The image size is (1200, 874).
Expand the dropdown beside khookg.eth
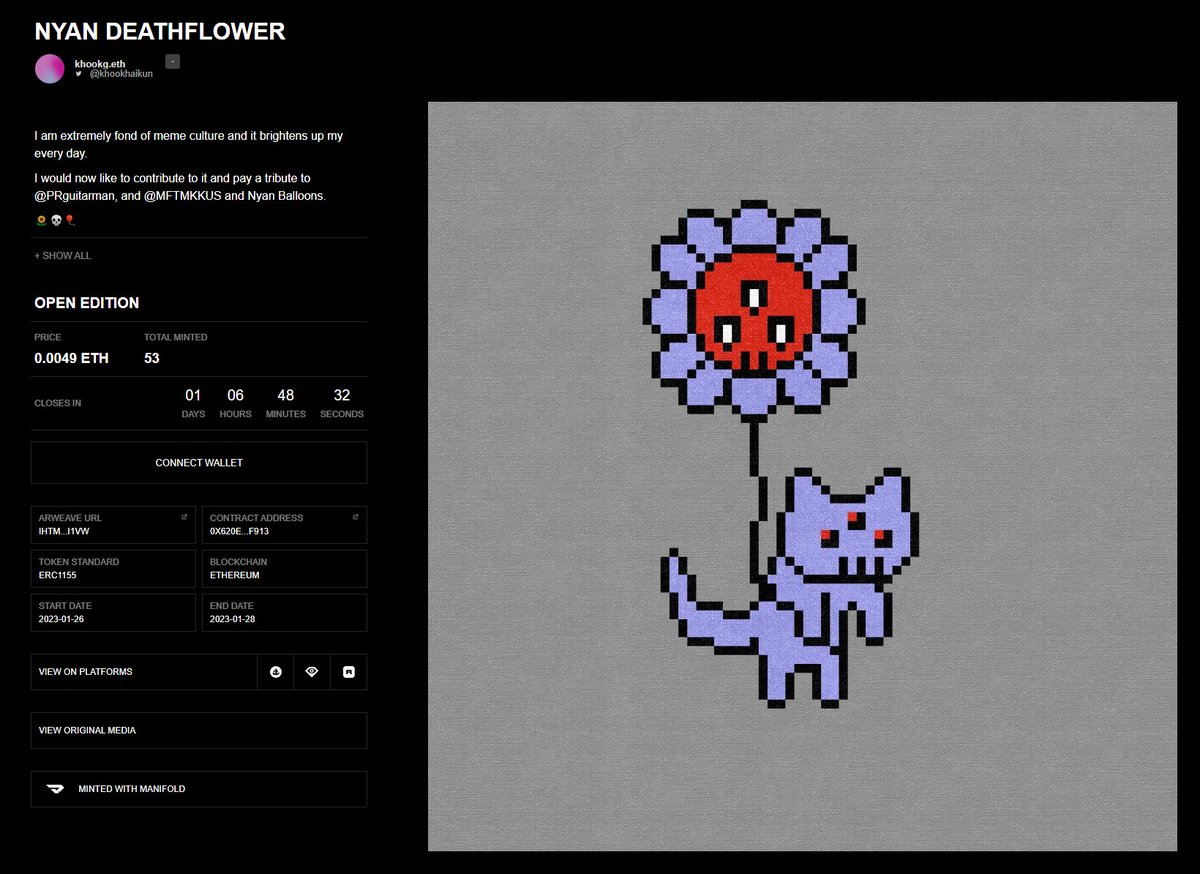[x=172, y=62]
